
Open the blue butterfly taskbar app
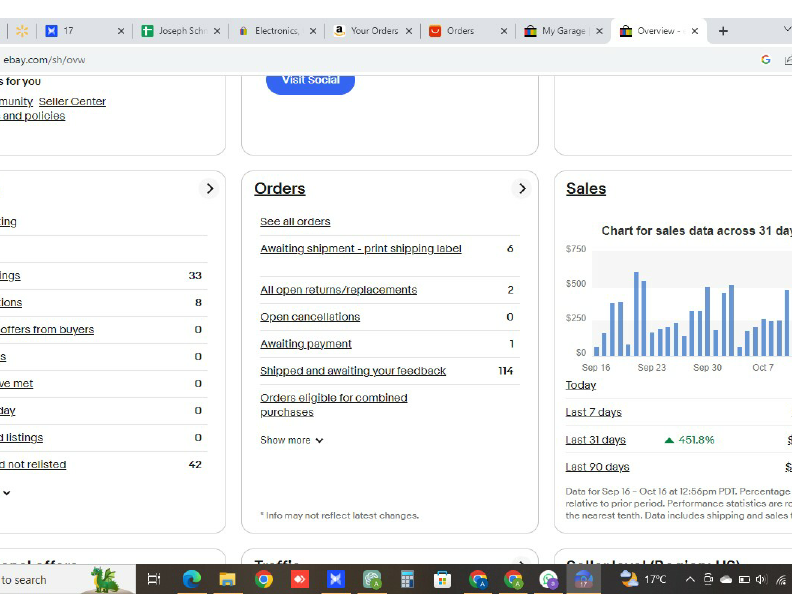pos(335,579)
